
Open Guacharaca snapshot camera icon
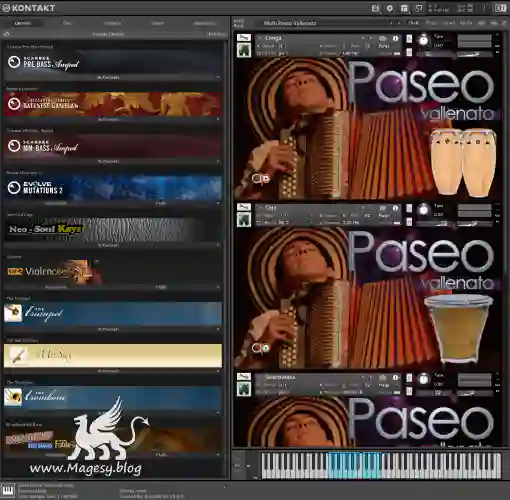point(383,378)
